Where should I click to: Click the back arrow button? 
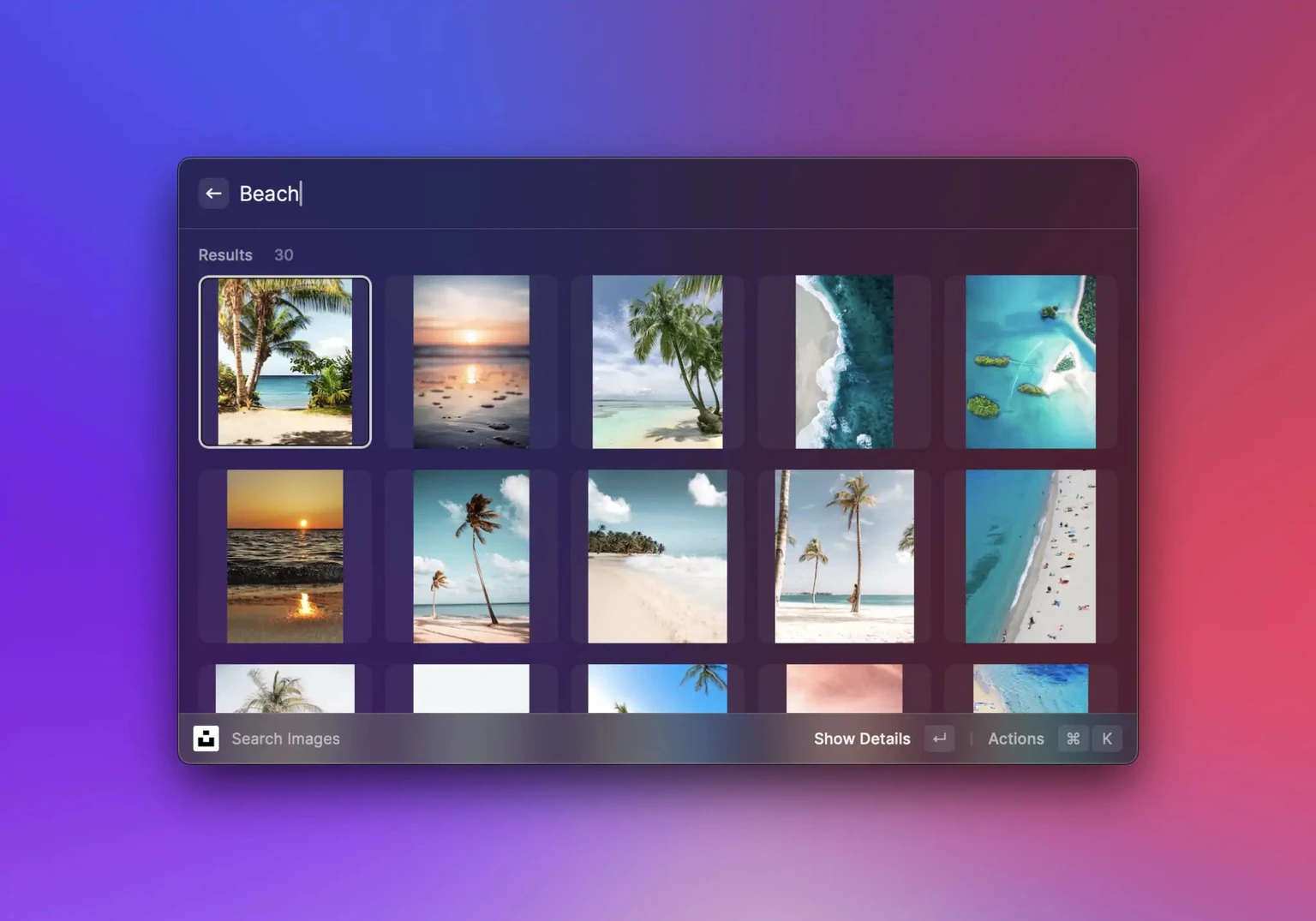click(213, 194)
